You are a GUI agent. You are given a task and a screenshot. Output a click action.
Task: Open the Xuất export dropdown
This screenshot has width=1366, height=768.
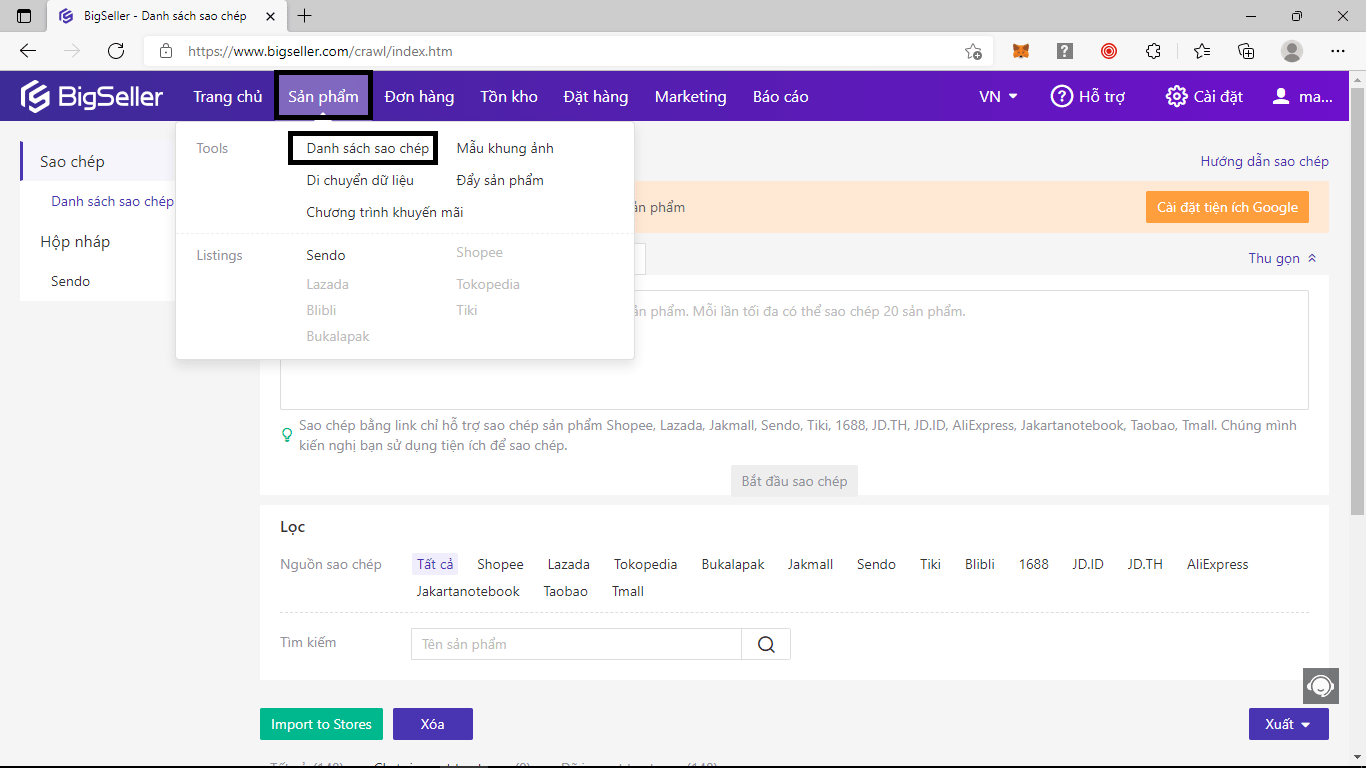pyautogui.click(x=1289, y=724)
